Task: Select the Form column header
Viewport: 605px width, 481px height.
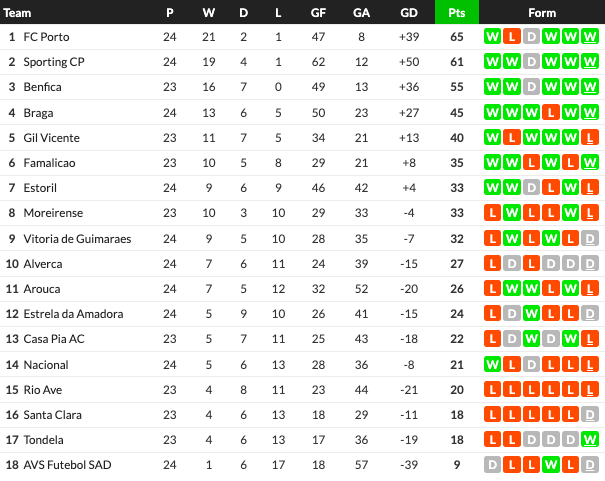Action: pyautogui.click(x=541, y=12)
